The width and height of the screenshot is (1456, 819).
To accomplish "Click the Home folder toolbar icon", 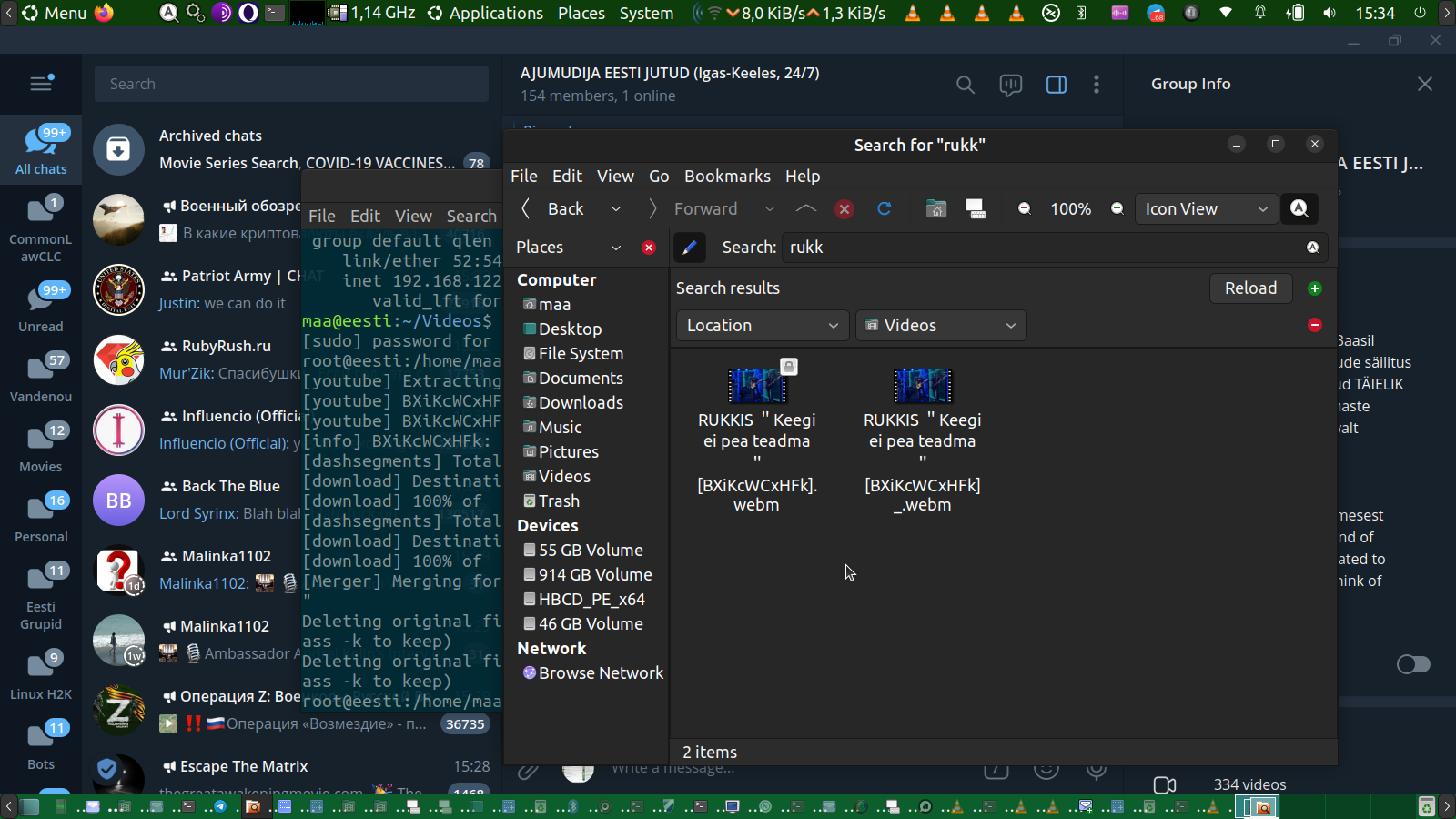I will [x=935, y=209].
